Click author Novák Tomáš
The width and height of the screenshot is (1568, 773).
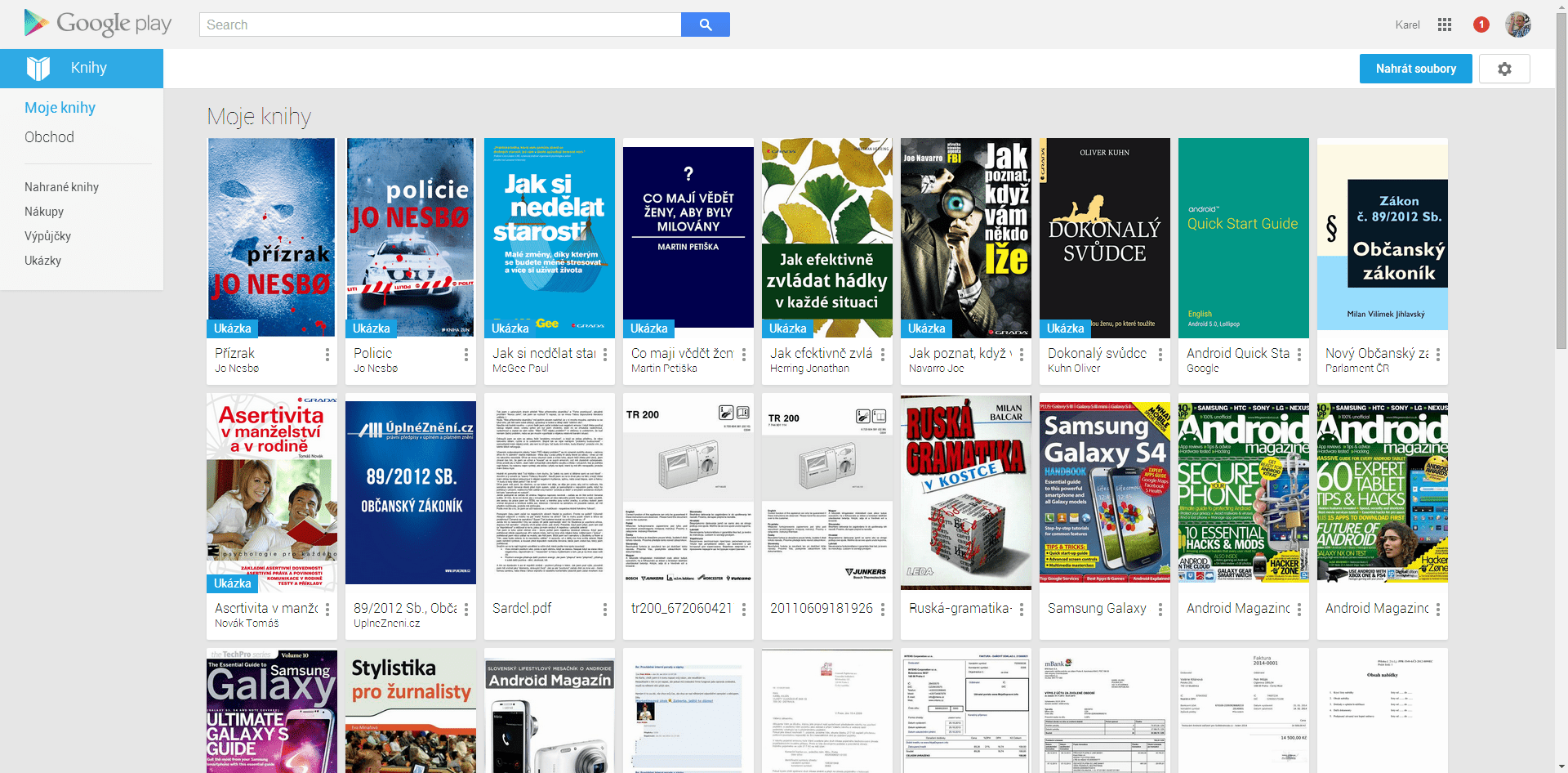point(247,623)
